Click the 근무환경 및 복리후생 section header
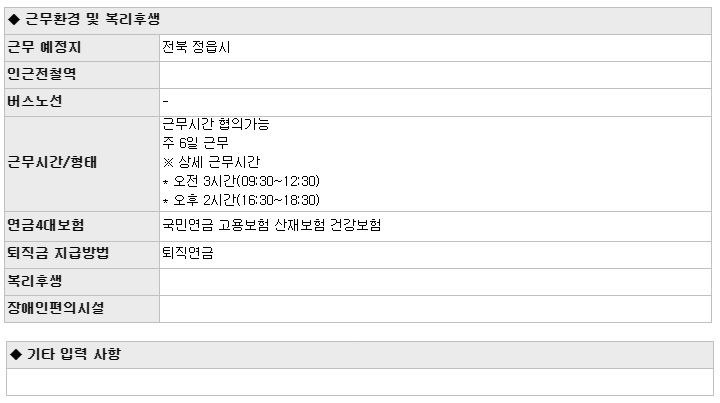 (x=358, y=21)
